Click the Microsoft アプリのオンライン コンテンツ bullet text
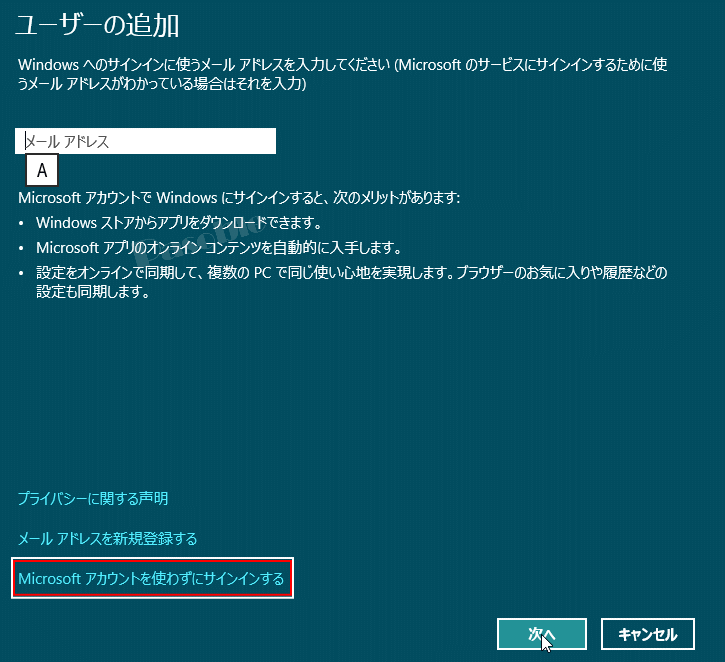 click(218, 248)
